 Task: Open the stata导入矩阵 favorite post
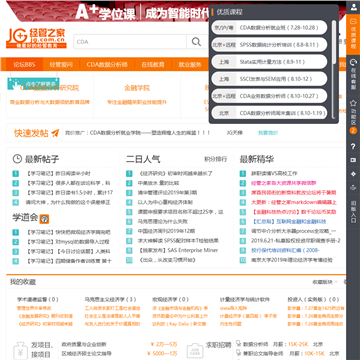coord(233,308)
